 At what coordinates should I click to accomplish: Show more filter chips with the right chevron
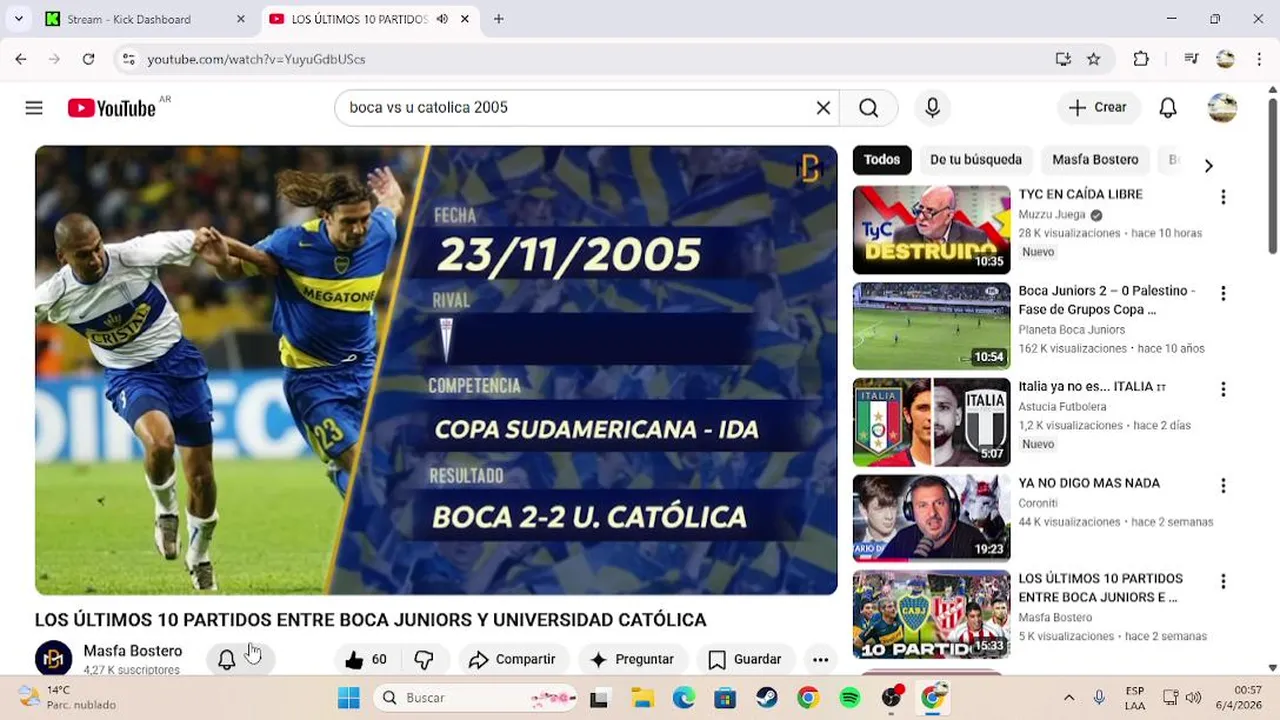1208,166
